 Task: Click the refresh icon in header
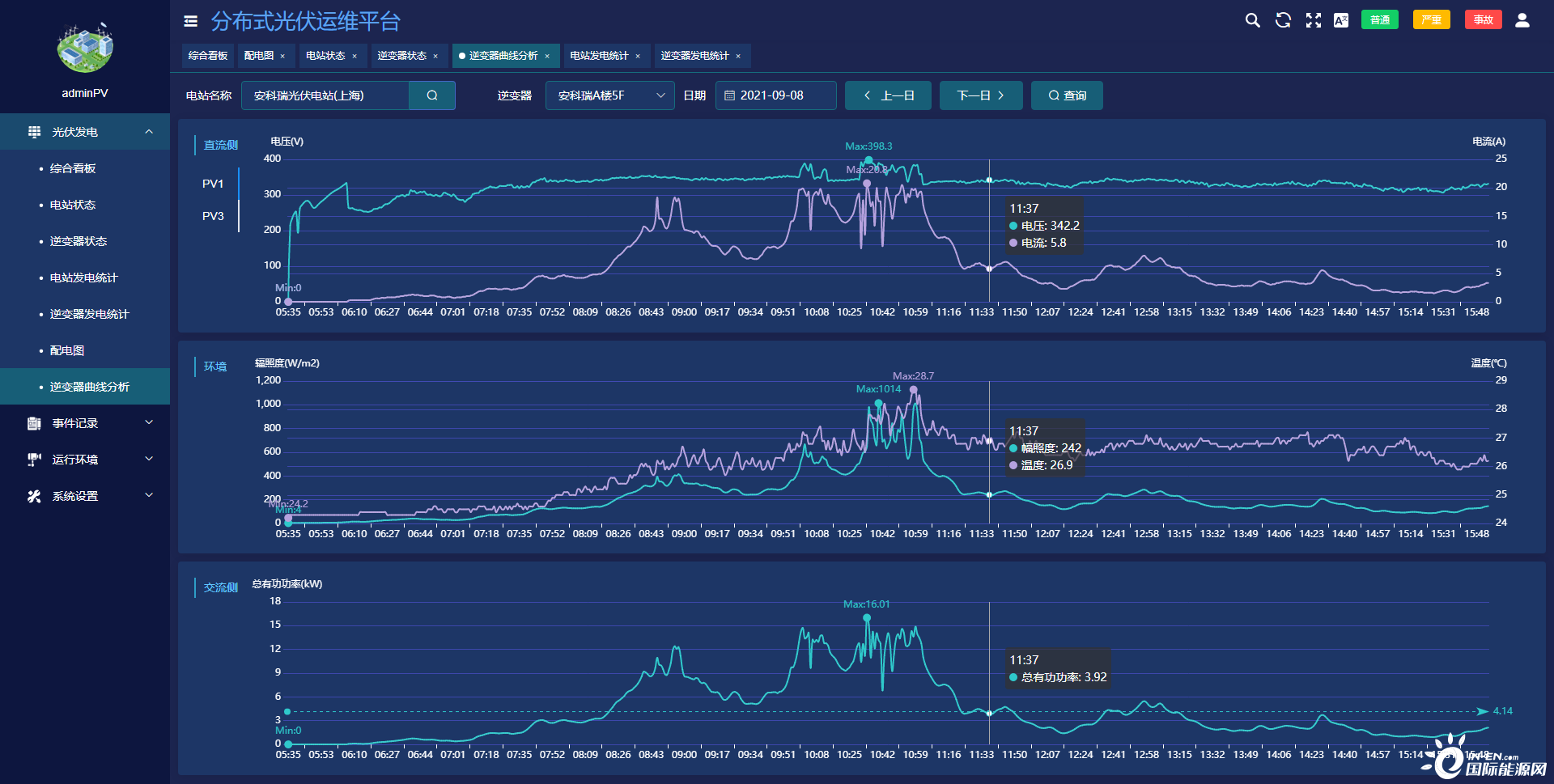(x=1283, y=20)
